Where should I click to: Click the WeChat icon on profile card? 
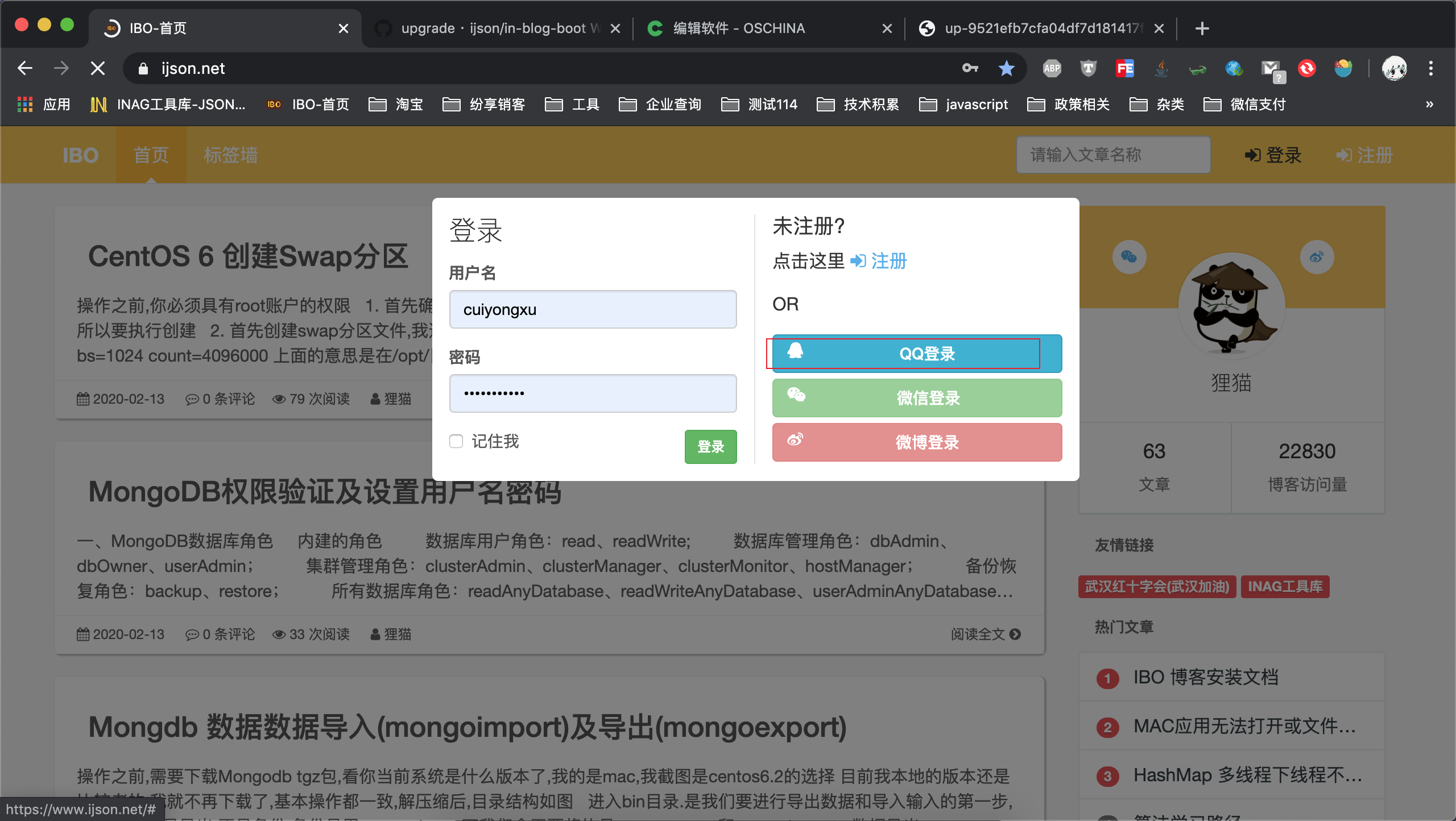[x=1129, y=257]
